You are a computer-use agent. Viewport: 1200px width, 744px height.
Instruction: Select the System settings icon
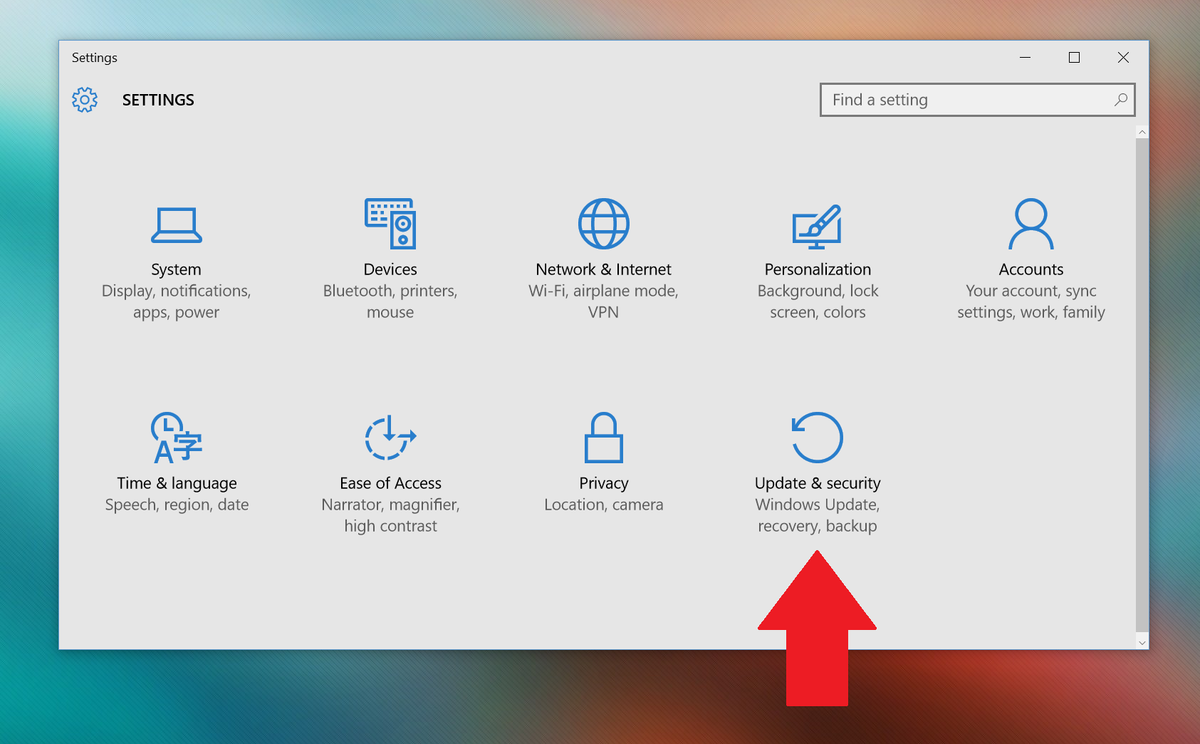(x=176, y=223)
